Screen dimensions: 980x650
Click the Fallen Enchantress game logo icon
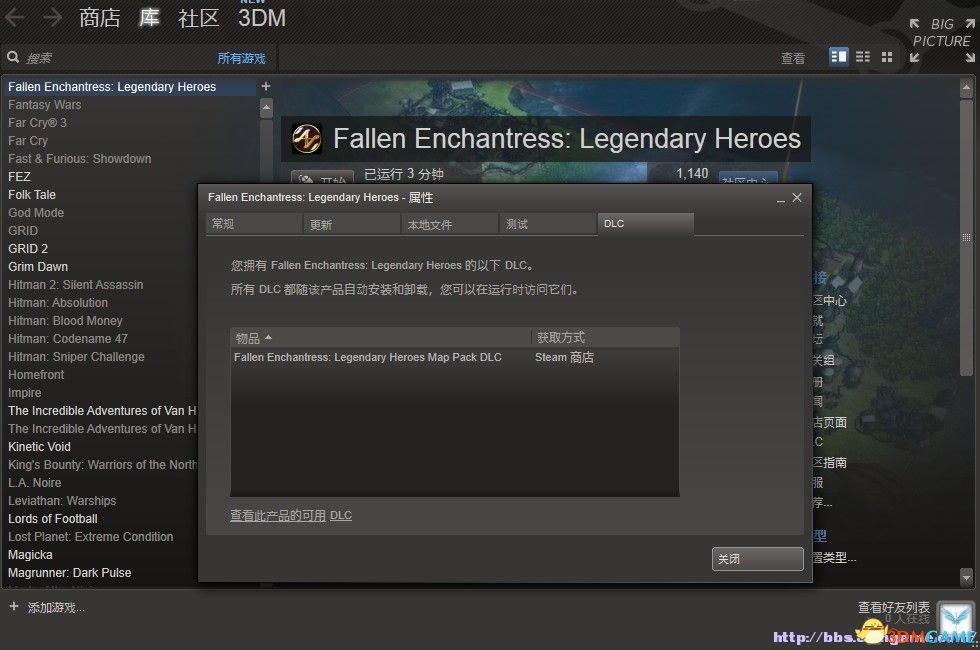click(x=306, y=139)
